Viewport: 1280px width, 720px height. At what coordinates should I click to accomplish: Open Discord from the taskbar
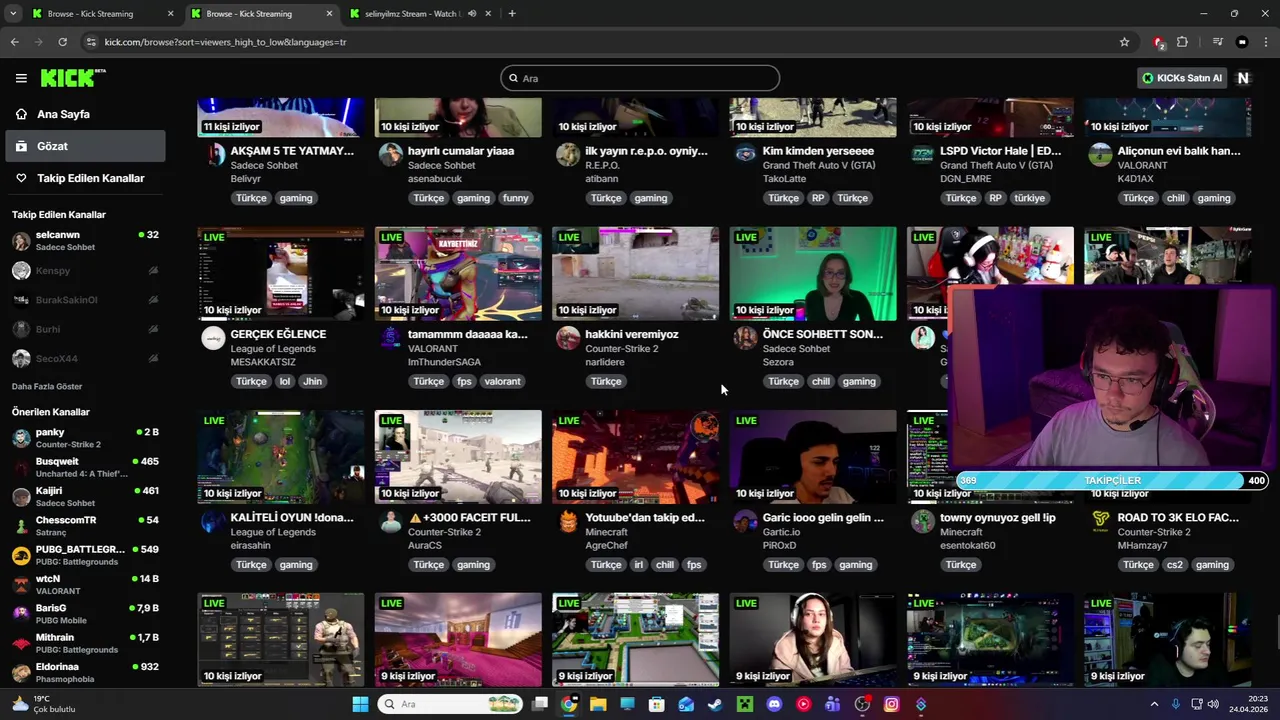774,704
